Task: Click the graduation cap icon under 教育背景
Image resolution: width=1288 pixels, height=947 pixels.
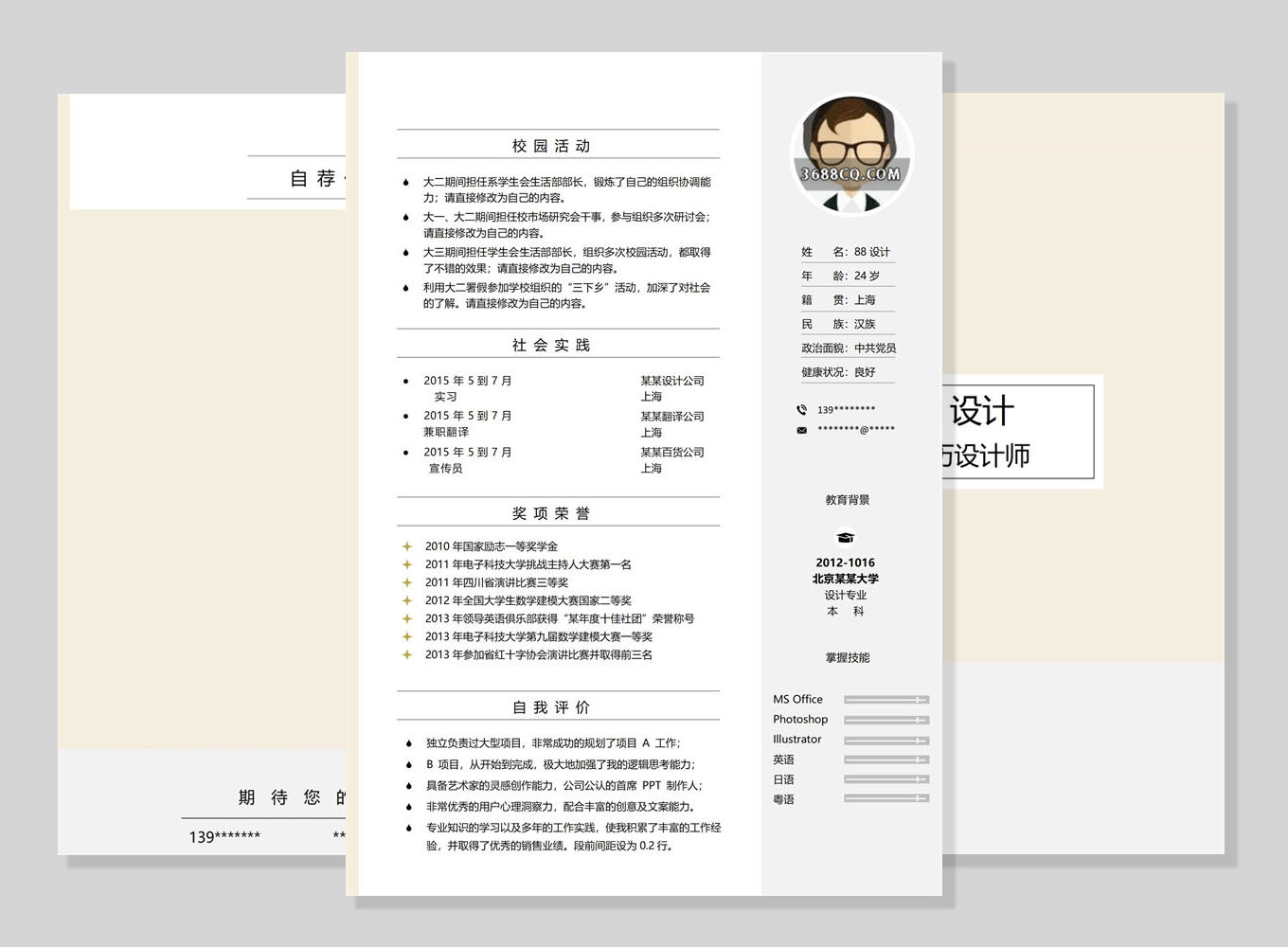Action: pyautogui.click(x=845, y=538)
